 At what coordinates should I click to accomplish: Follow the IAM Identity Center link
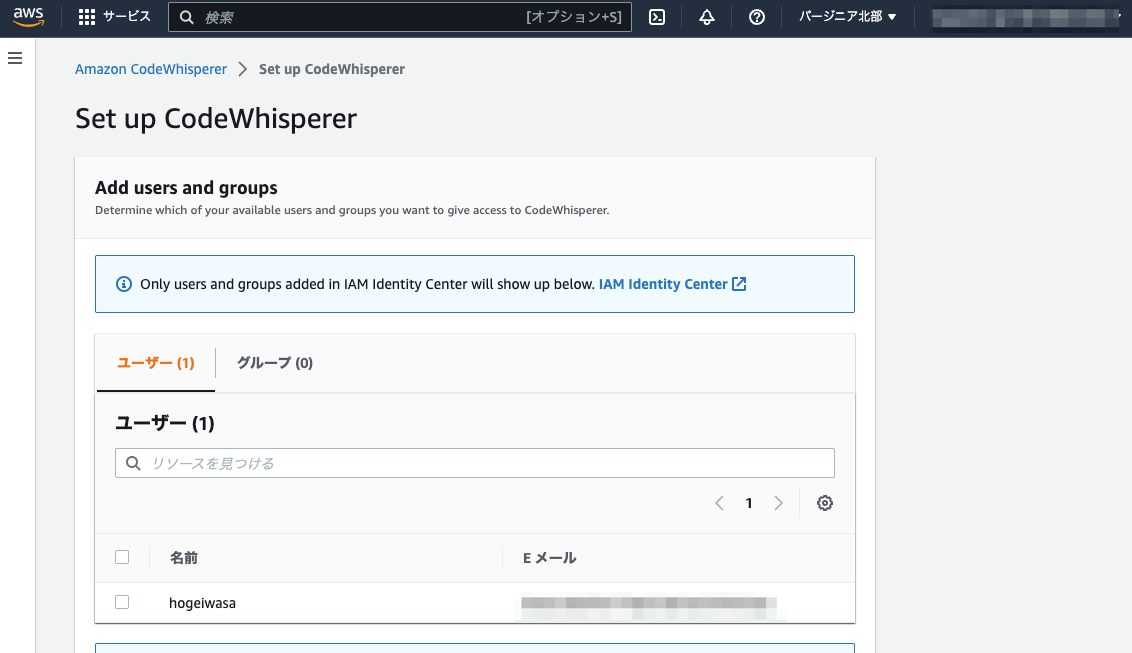662,283
